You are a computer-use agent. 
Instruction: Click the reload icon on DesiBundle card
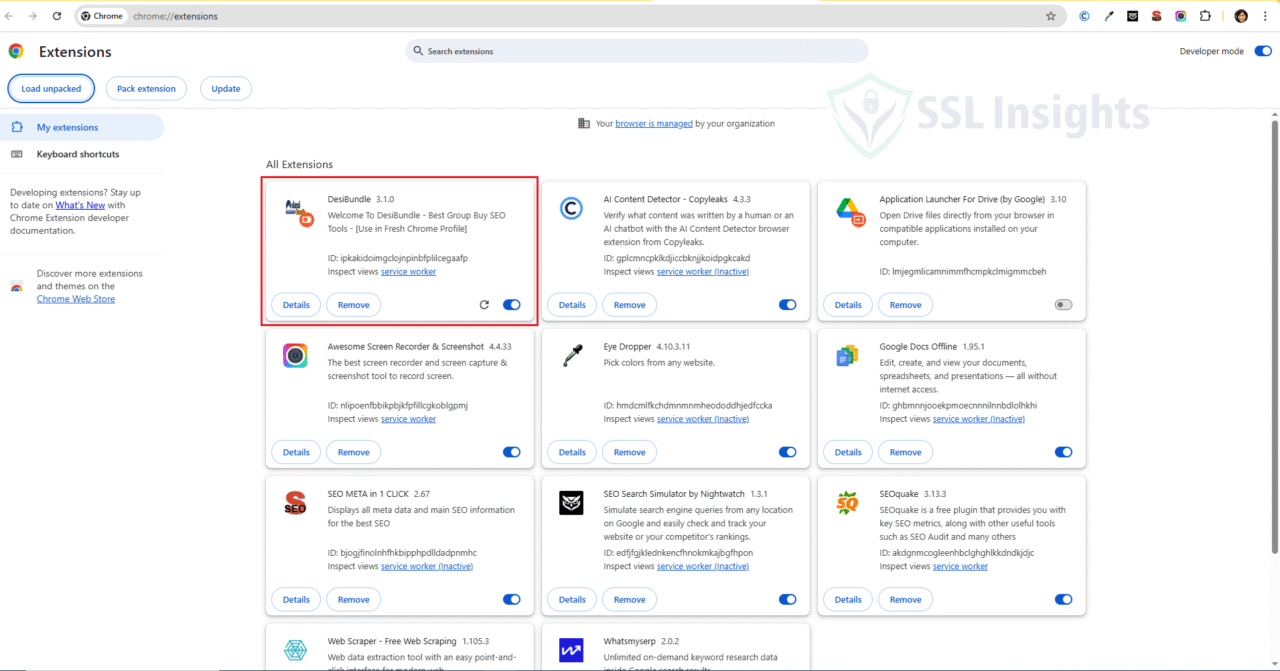(x=484, y=304)
